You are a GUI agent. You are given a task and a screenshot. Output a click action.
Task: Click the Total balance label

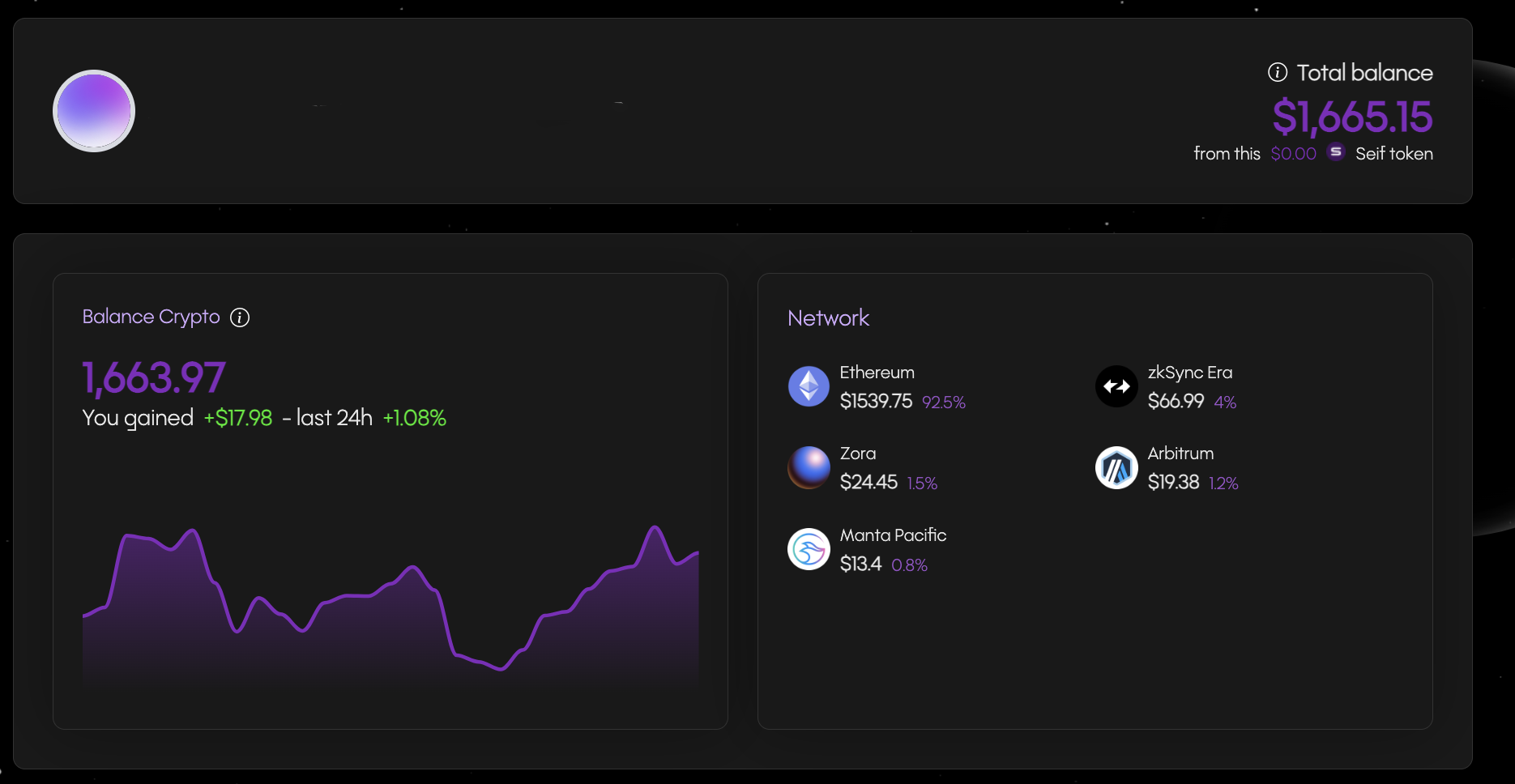coord(1364,73)
